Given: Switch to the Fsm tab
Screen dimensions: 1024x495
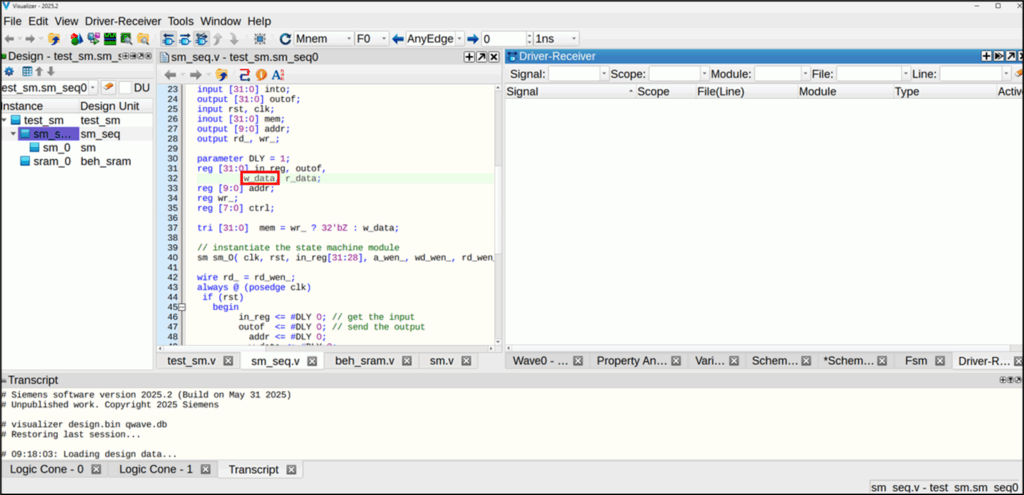Looking at the screenshot, I should [916, 361].
